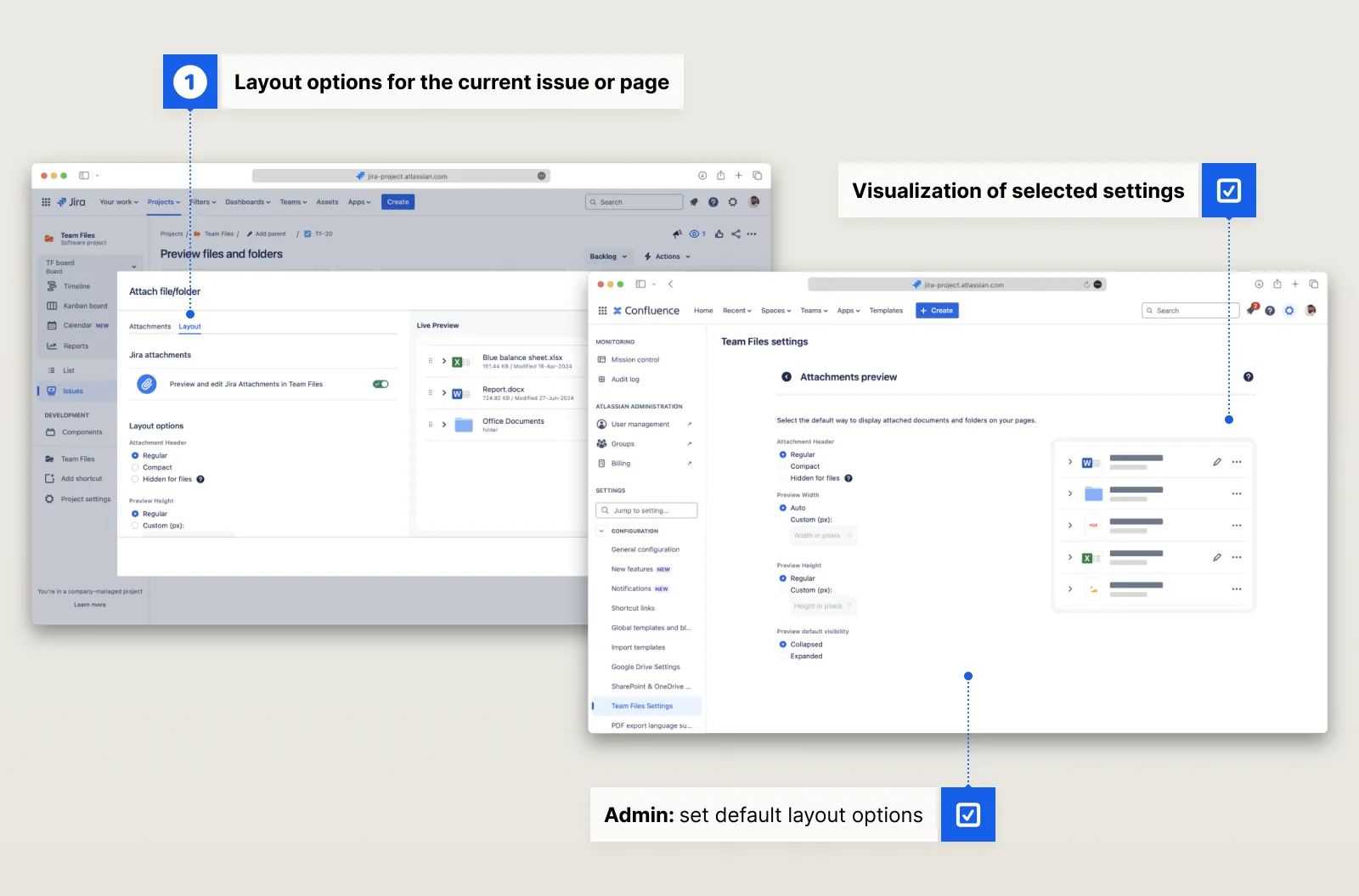Click help icon next to Hidden for files in Confluence
This screenshot has width=1359, height=896.
(849, 478)
